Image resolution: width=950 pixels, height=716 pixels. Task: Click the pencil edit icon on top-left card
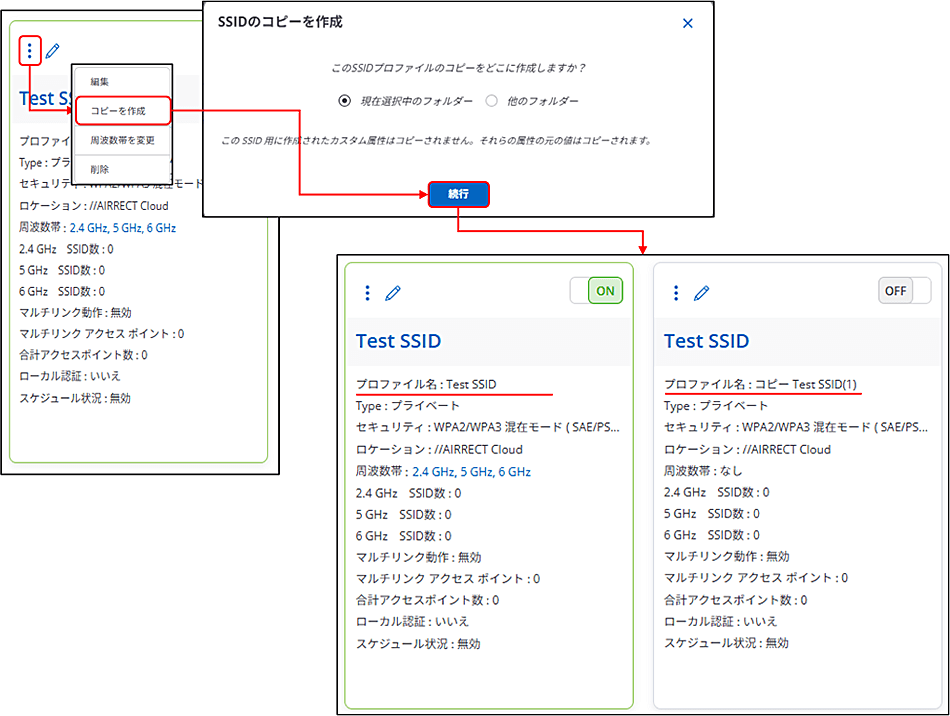[53, 50]
